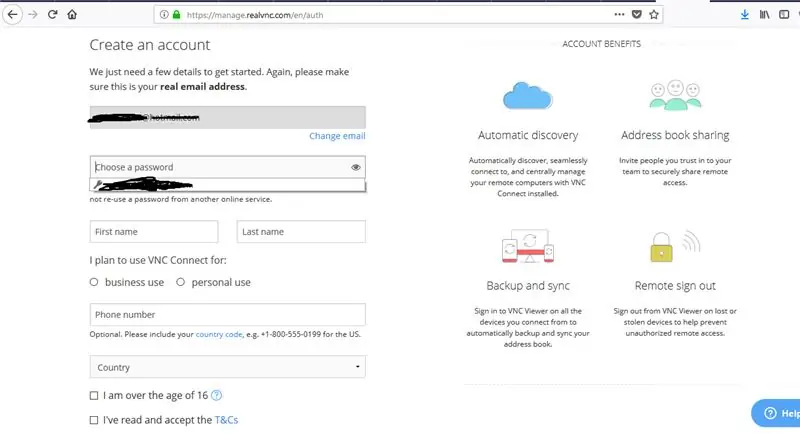Click the green padlock security icon
Viewport: 800px width, 435px height.
[x=177, y=14]
